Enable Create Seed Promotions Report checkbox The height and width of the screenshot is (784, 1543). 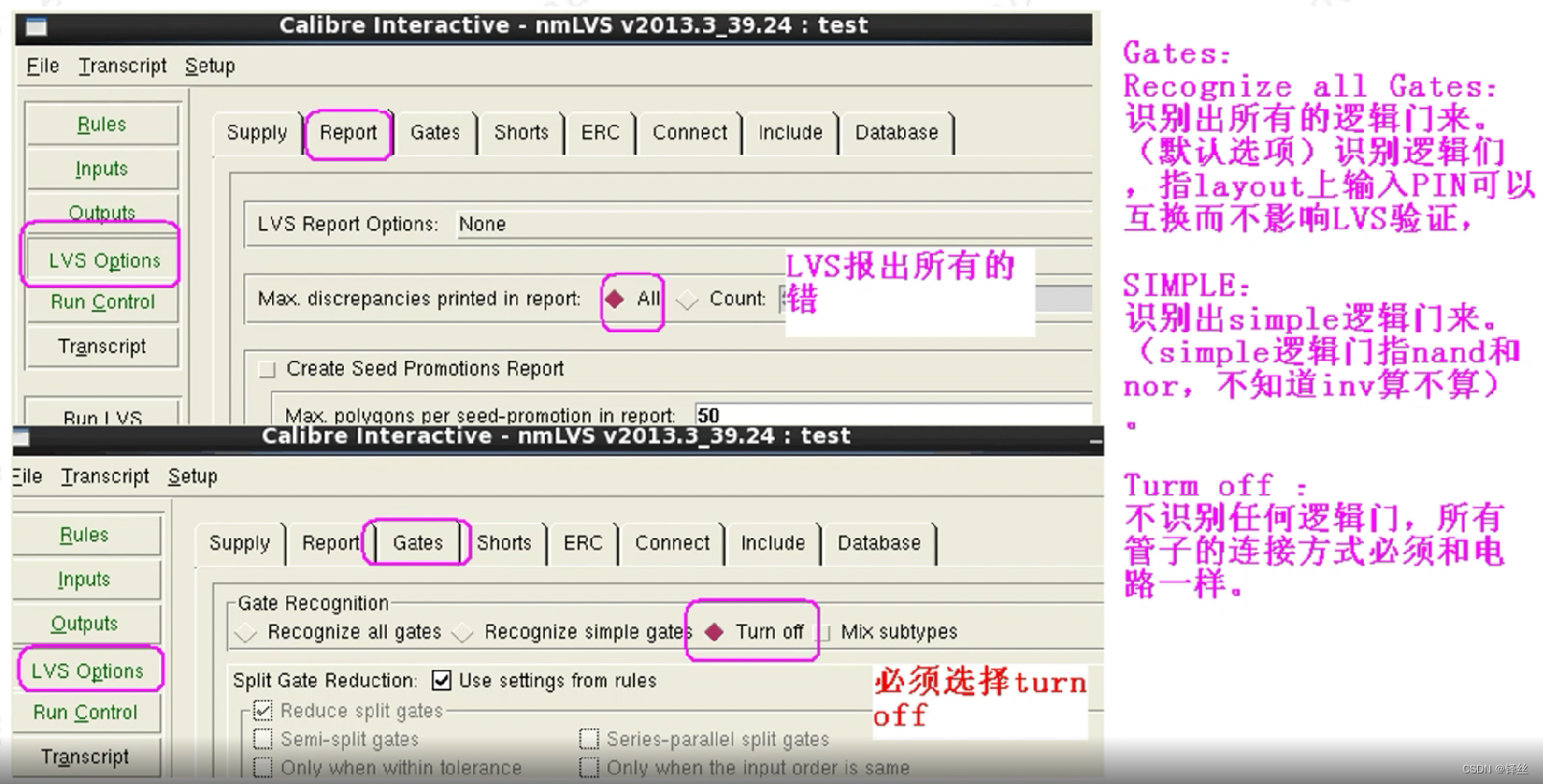pos(267,370)
